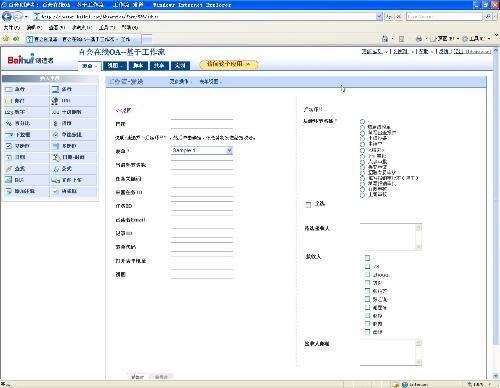Open the 文件(F) browser menu

coord(12,27)
